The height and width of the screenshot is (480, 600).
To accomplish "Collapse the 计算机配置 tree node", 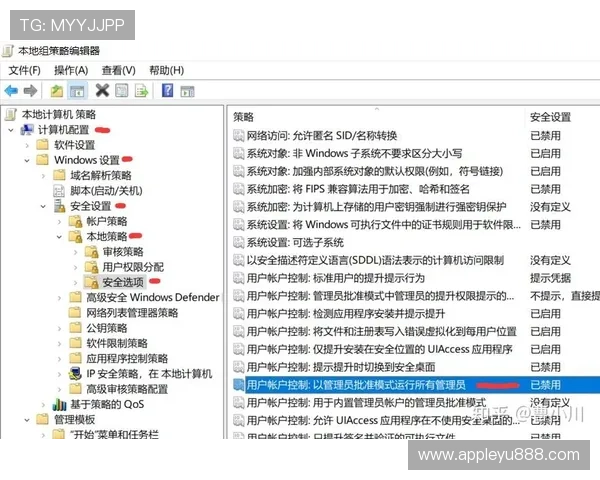I will point(11,130).
